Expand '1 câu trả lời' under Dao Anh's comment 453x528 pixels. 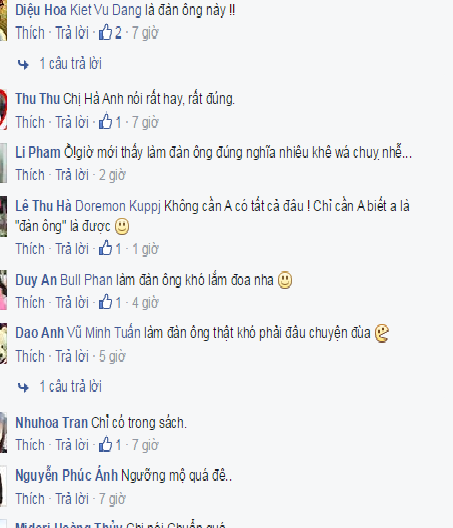click(x=70, y=387)
